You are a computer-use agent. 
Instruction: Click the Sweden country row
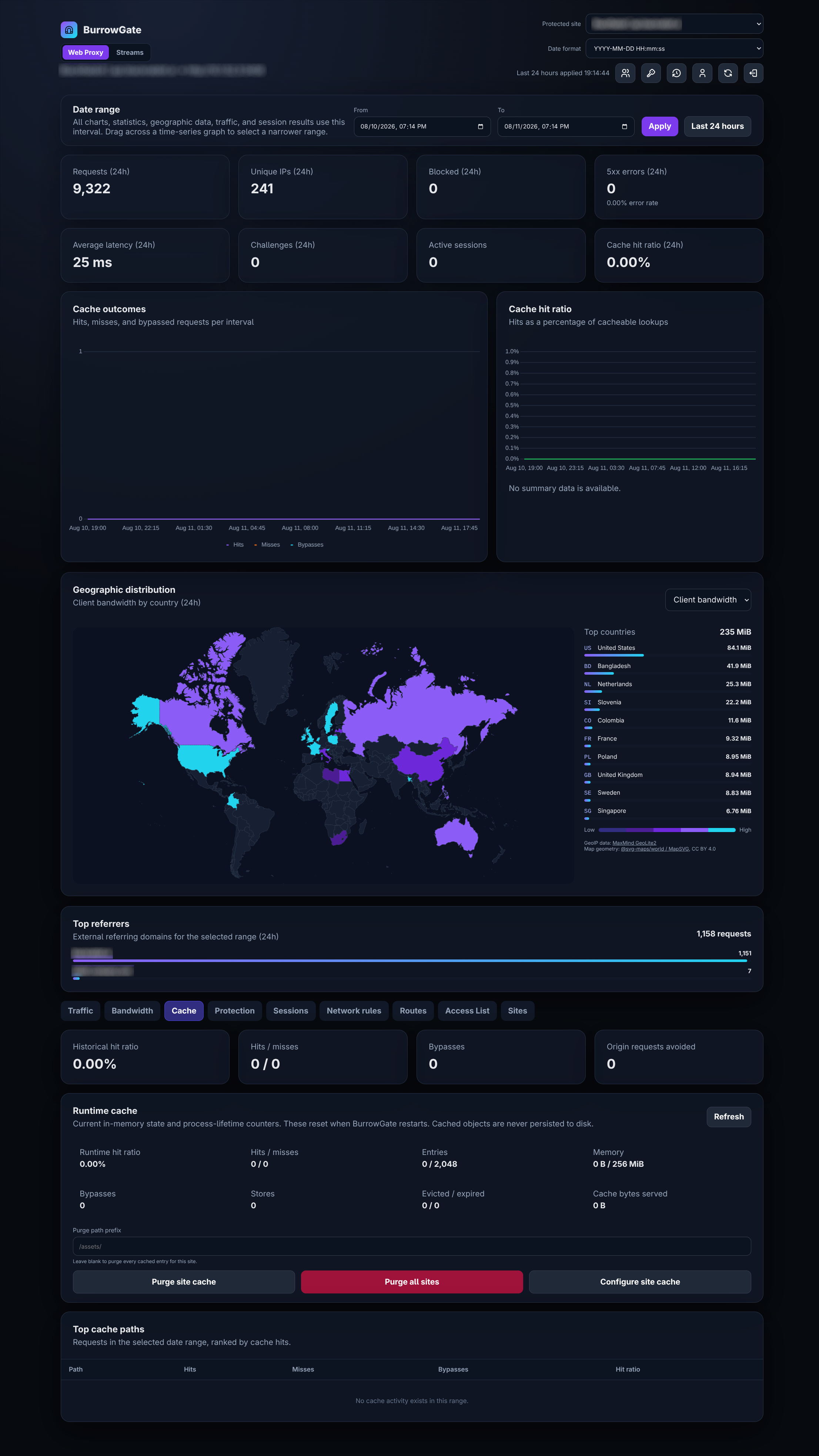tap(668, 795)
